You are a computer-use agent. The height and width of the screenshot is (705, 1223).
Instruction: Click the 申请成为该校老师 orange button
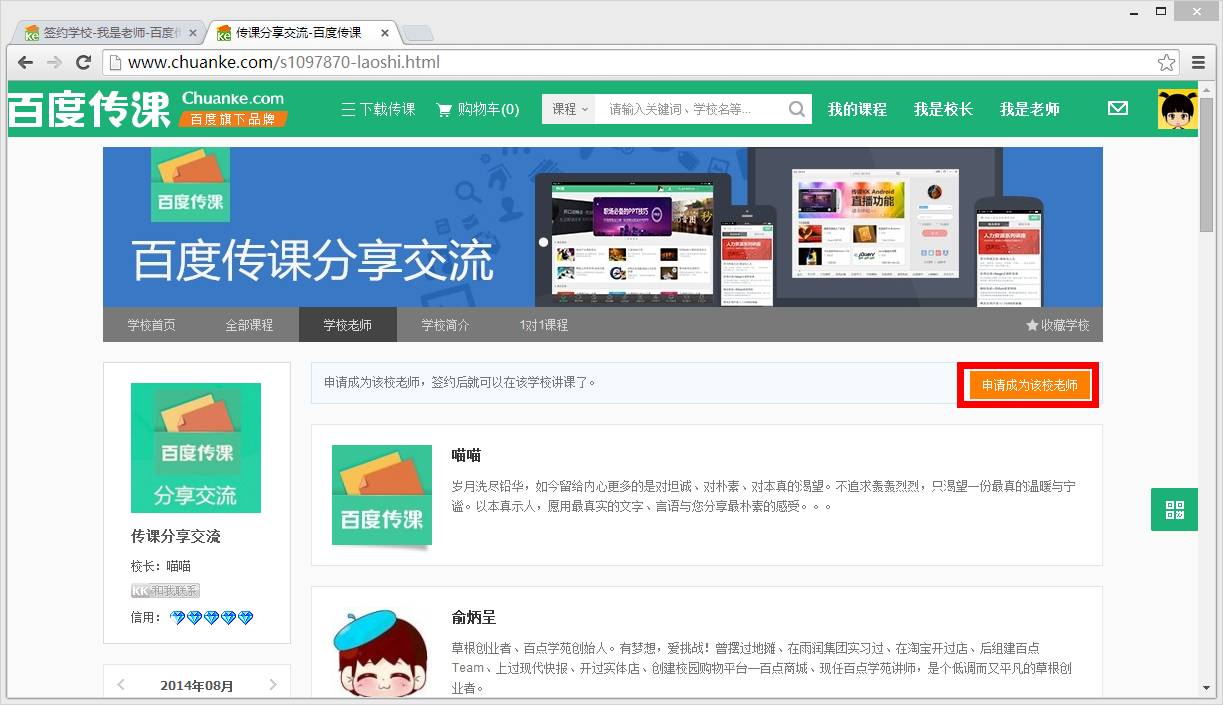(1028, 384)
